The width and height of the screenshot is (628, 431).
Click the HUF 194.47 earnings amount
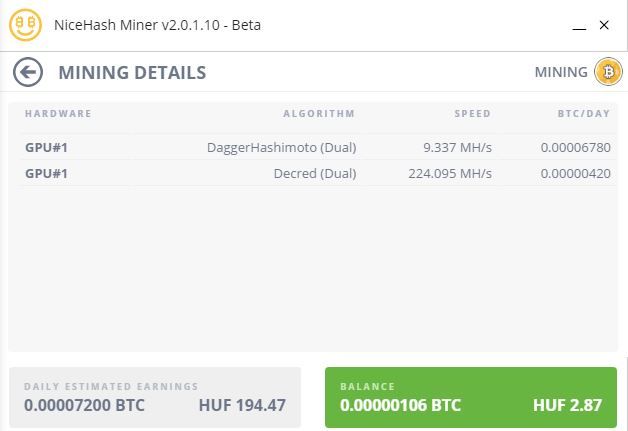(x=242, y=405)
